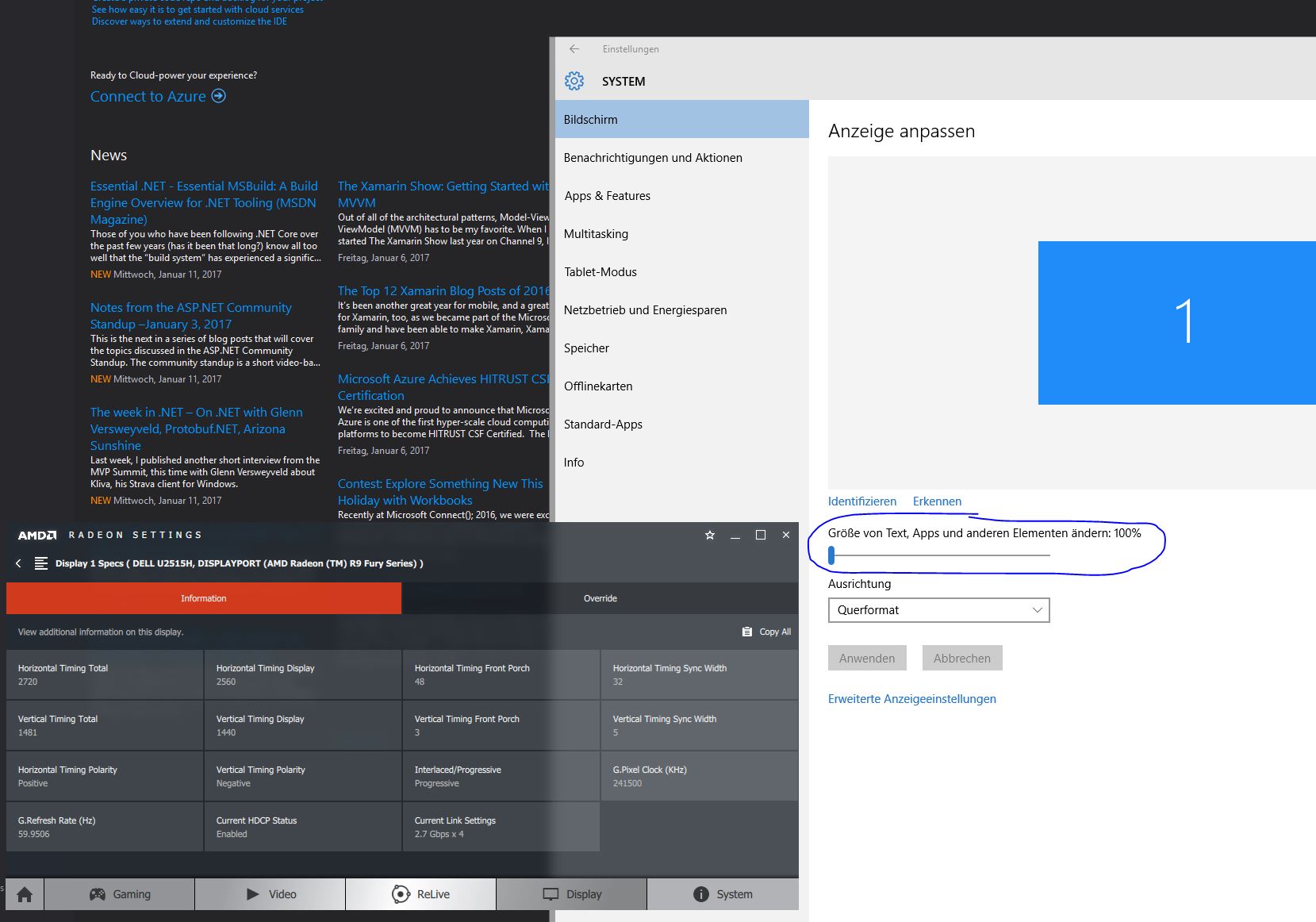Click Connect to Azure link
The width and height of the screenshot is (1316, 922).
click(x=148, y=96)
